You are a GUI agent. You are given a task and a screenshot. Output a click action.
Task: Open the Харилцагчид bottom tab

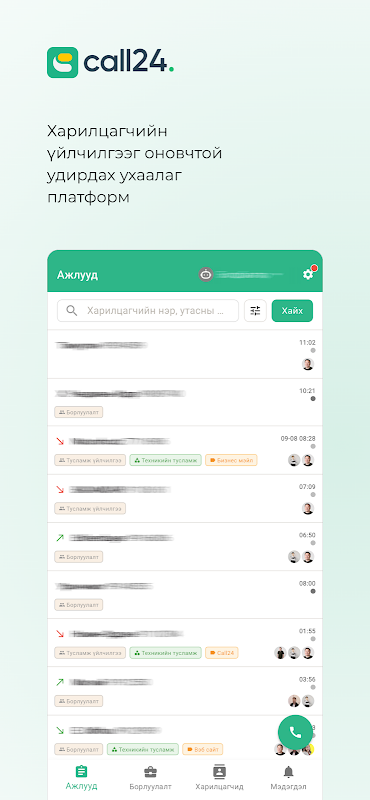tap(219, 778)
